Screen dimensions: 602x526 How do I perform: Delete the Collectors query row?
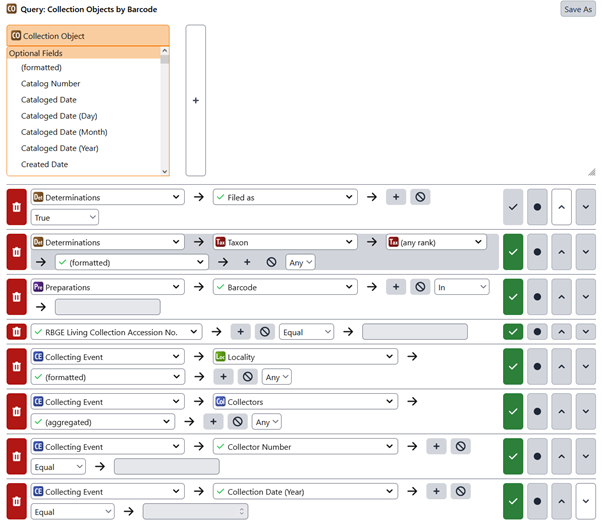(x=17, y=412)
